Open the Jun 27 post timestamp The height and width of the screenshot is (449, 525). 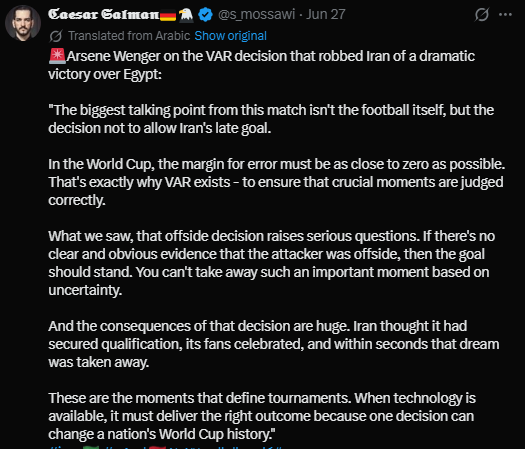[x=326, y=14]
